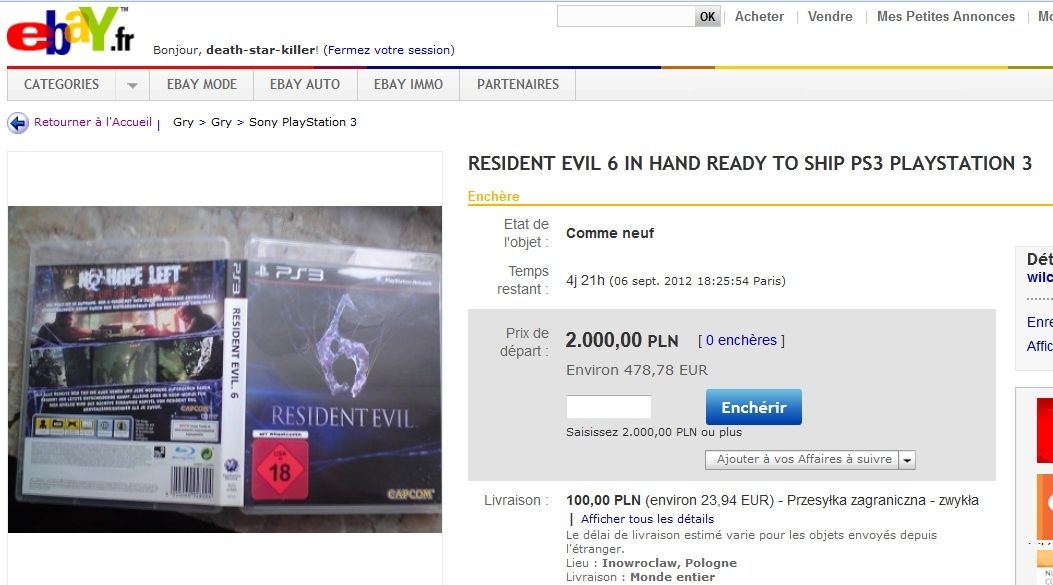
Task: Click Fermez votre session link
Action: click(x=389, y=50)
